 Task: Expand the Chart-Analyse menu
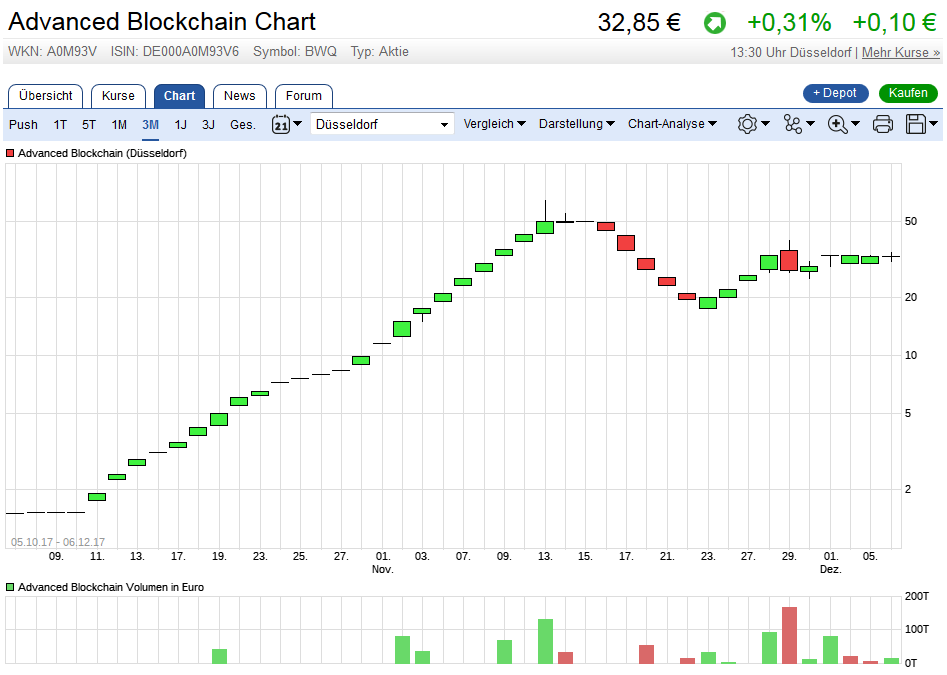coord(672,124)
